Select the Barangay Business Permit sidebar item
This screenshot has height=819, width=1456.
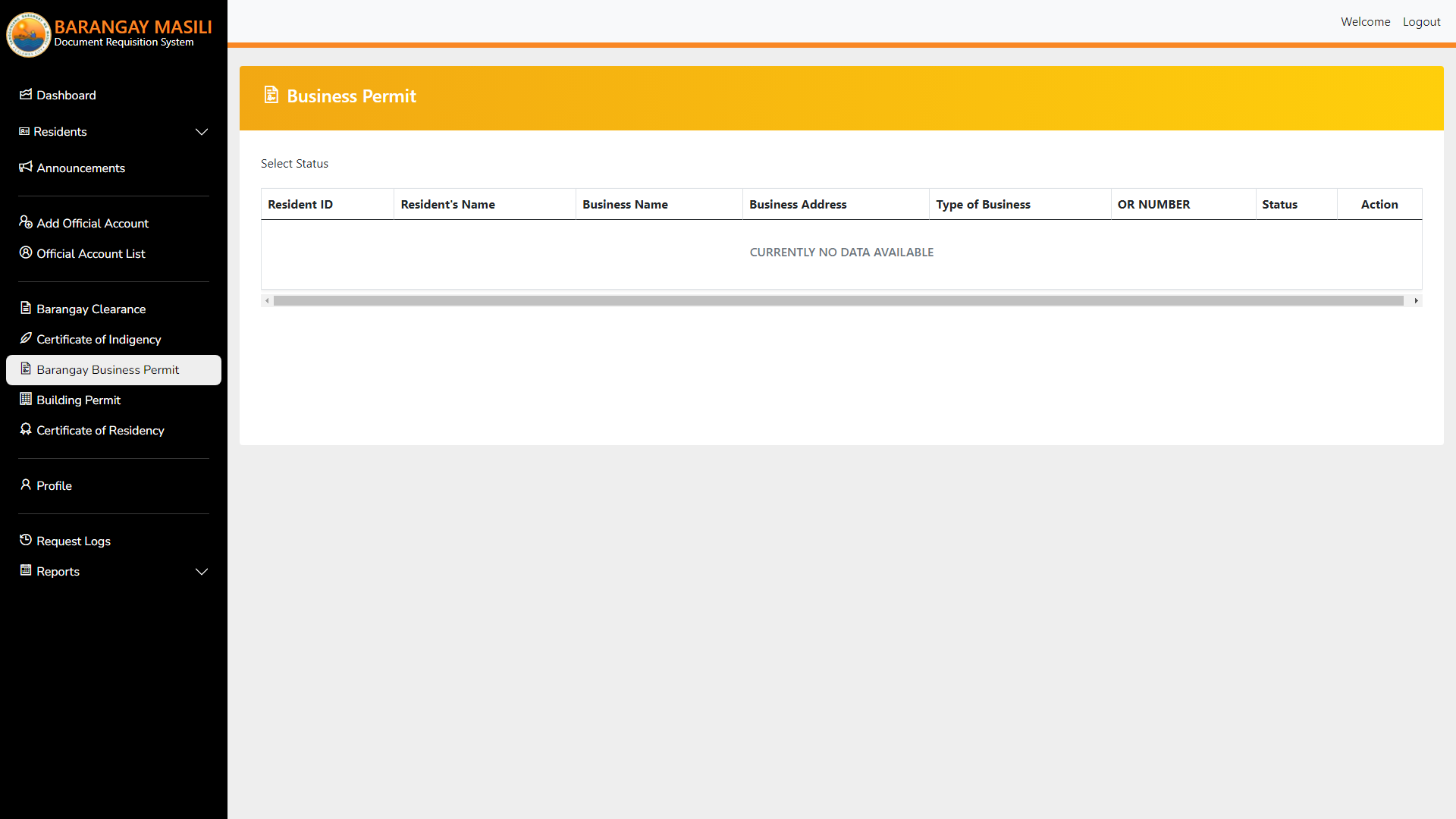(107, 369)
